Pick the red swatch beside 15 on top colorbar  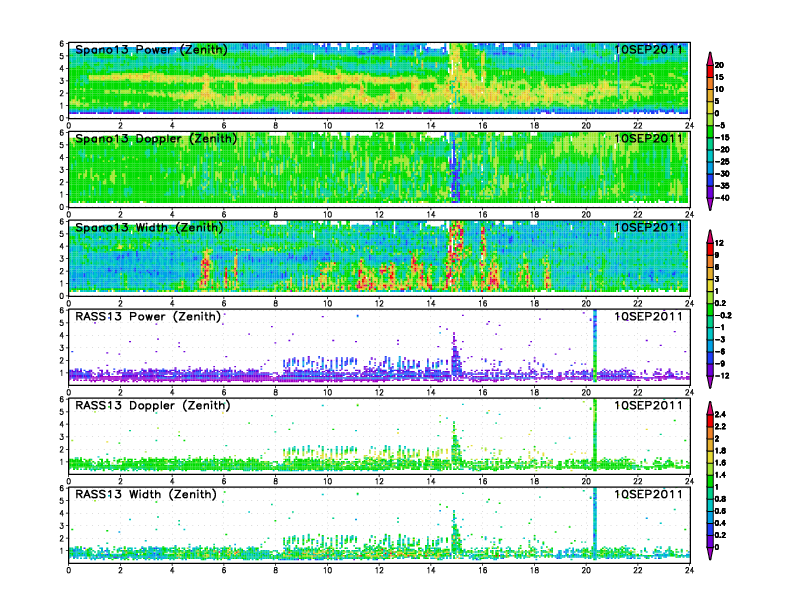pyautogui.click(x=710, y=71)
